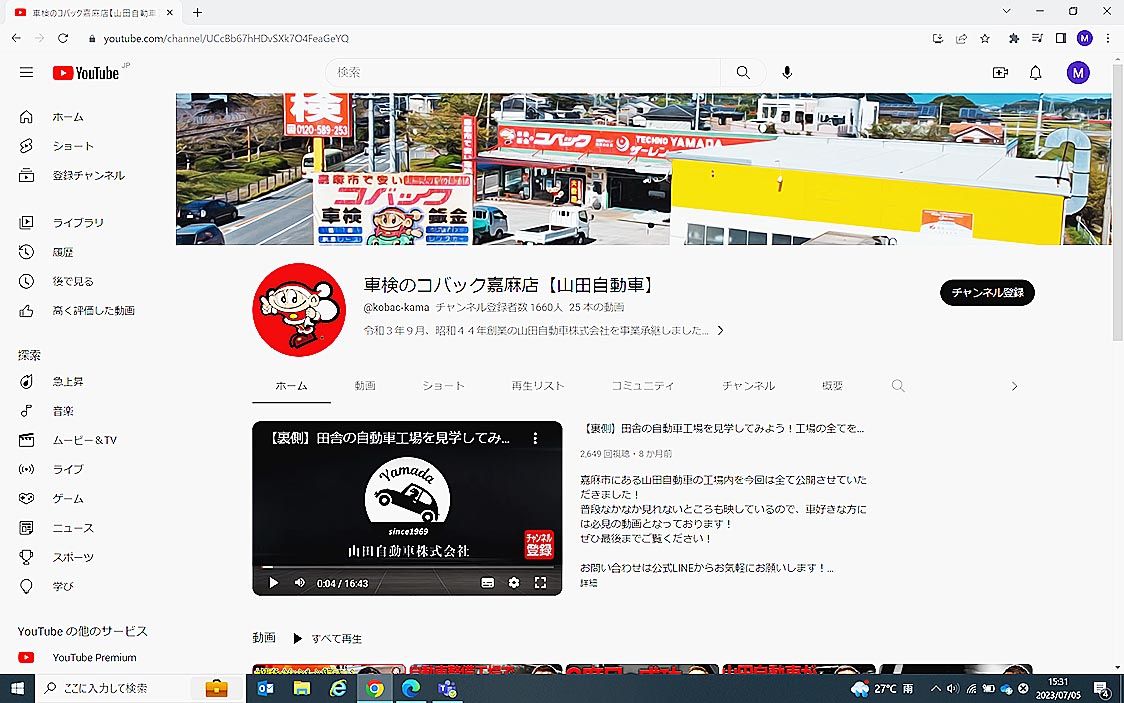
Task: Toggle subtitles on the video player
Action: click(x=487, y=583)
